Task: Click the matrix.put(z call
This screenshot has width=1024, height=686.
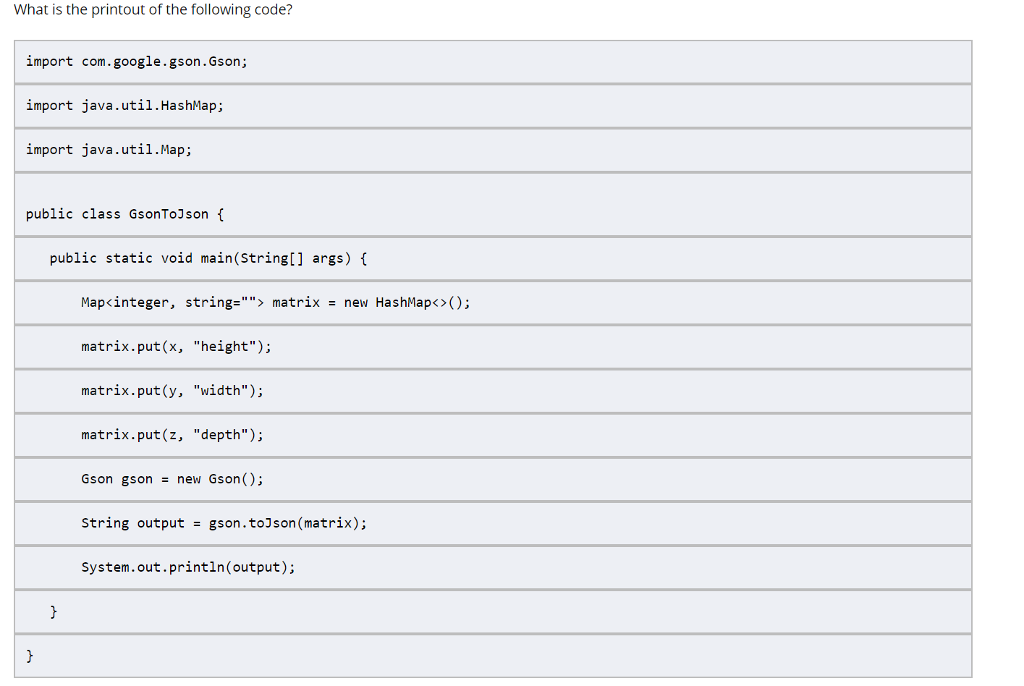Action: [x=132, y=434]
